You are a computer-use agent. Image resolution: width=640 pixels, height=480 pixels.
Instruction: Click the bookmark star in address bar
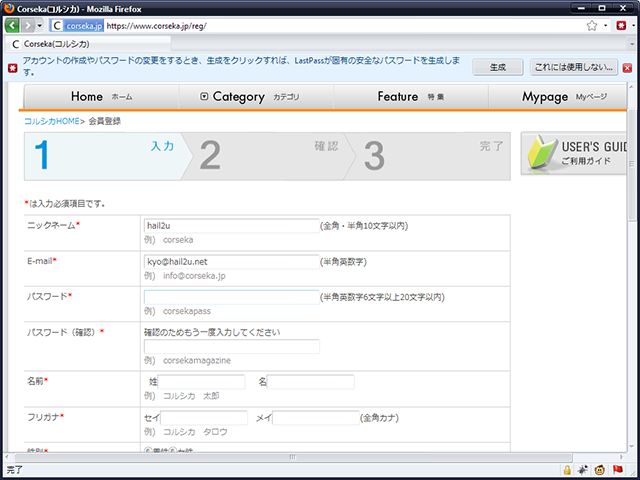point(592,25)
